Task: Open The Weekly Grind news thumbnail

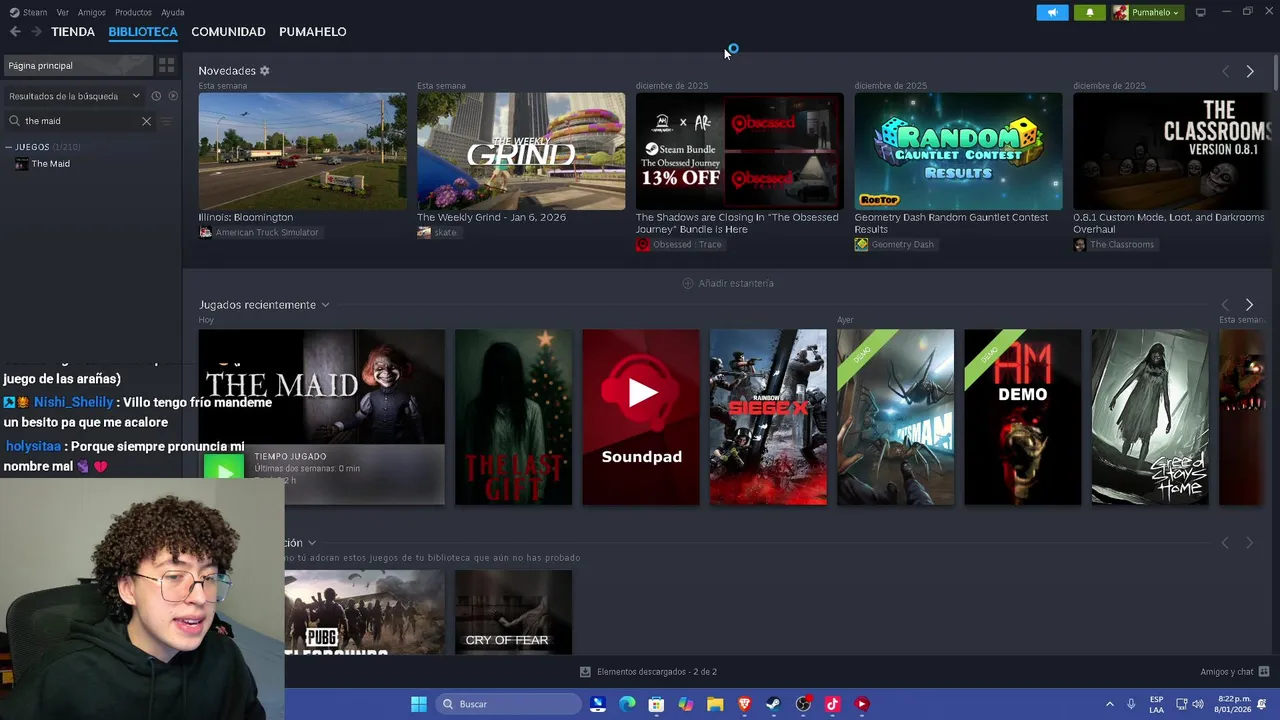Action: point(521,152)
